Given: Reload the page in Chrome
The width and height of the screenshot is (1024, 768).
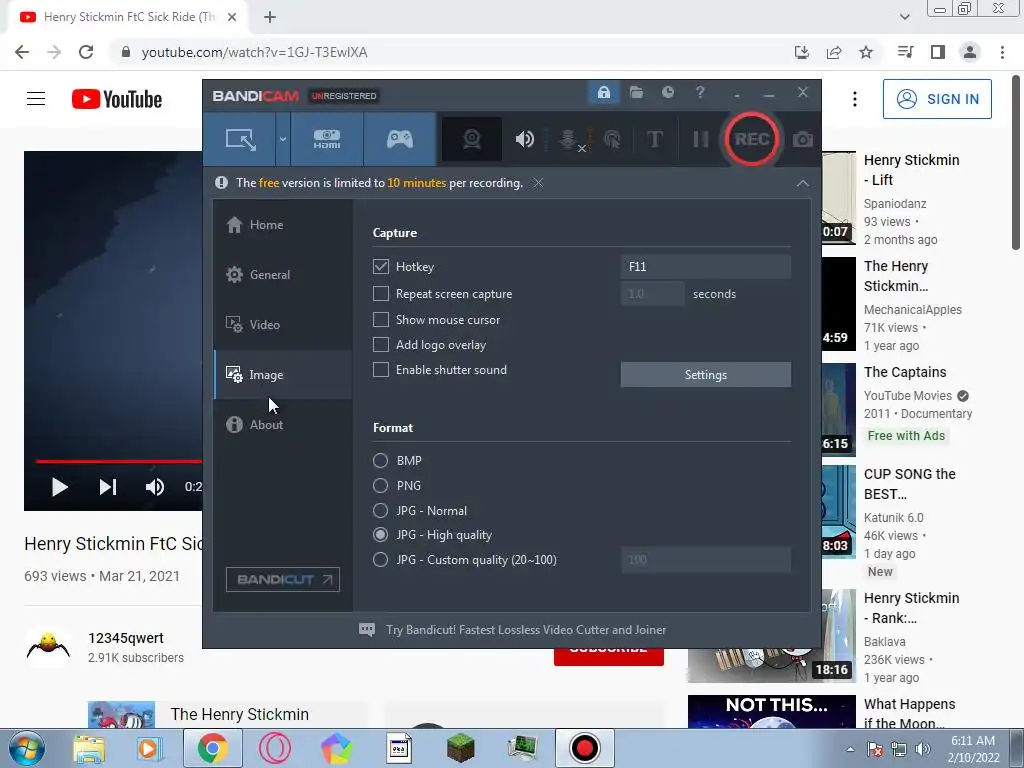Looking at the screenshot, I should click(x=86, y=52).
